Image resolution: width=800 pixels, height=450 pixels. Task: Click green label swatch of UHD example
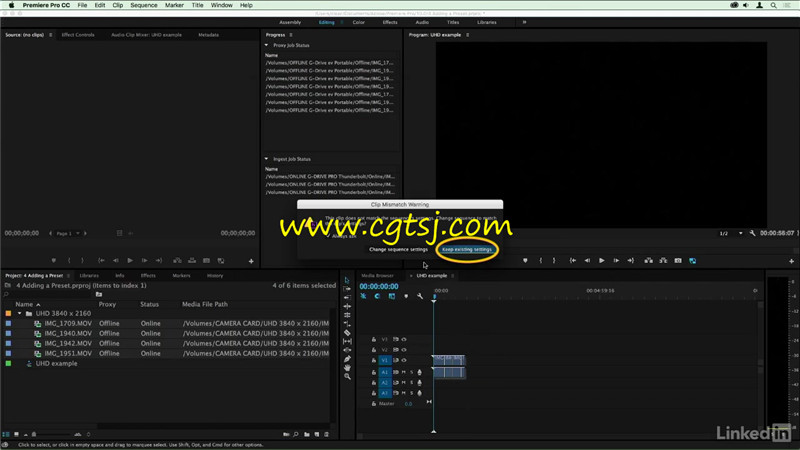coord(8,363)
